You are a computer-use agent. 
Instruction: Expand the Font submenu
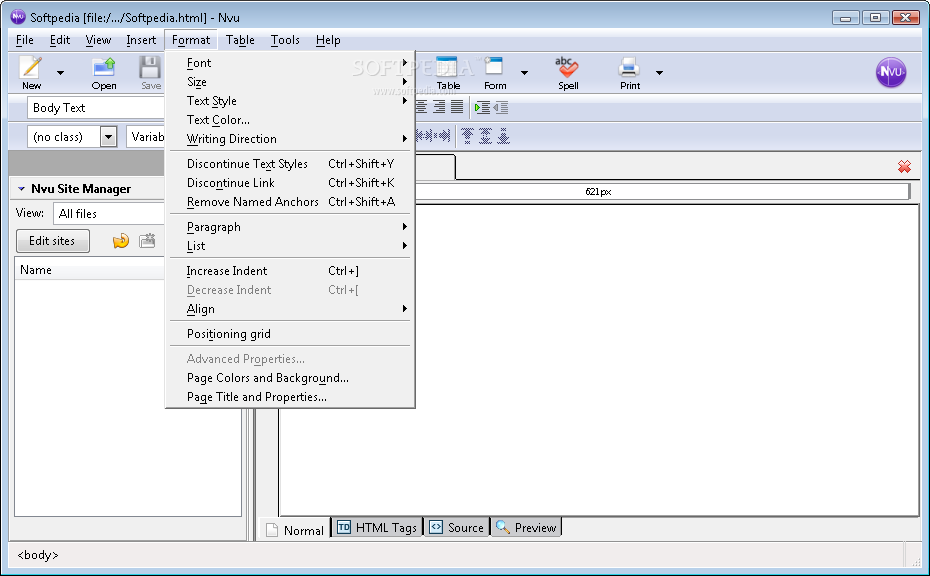pyautogui.click(x=290, y=63)
